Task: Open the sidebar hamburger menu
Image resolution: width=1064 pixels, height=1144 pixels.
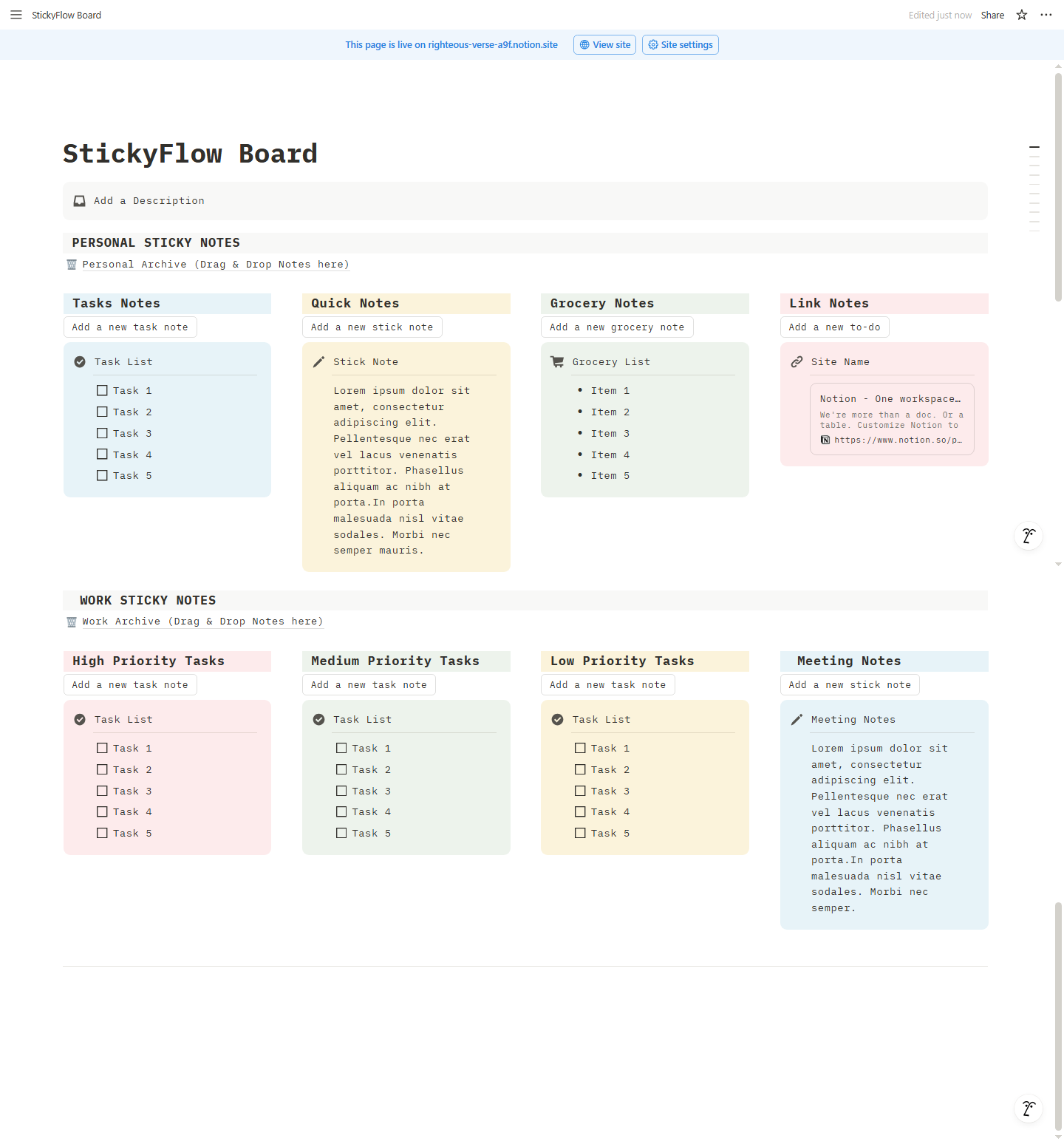Action: (16, 15)
